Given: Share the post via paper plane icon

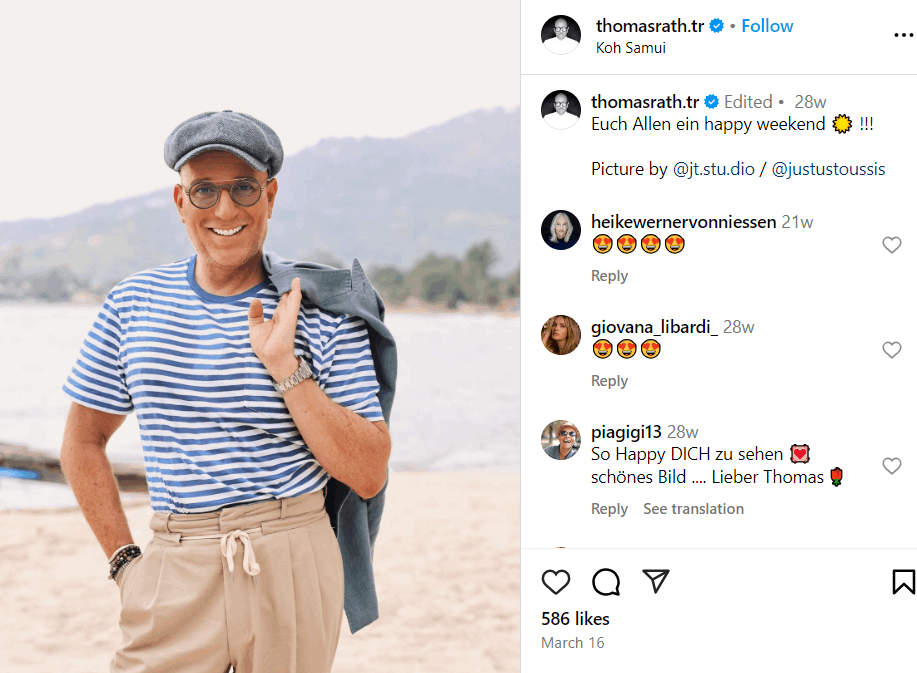Looking at the screenshot, I should pyautogui.click(x=656, y=582).
